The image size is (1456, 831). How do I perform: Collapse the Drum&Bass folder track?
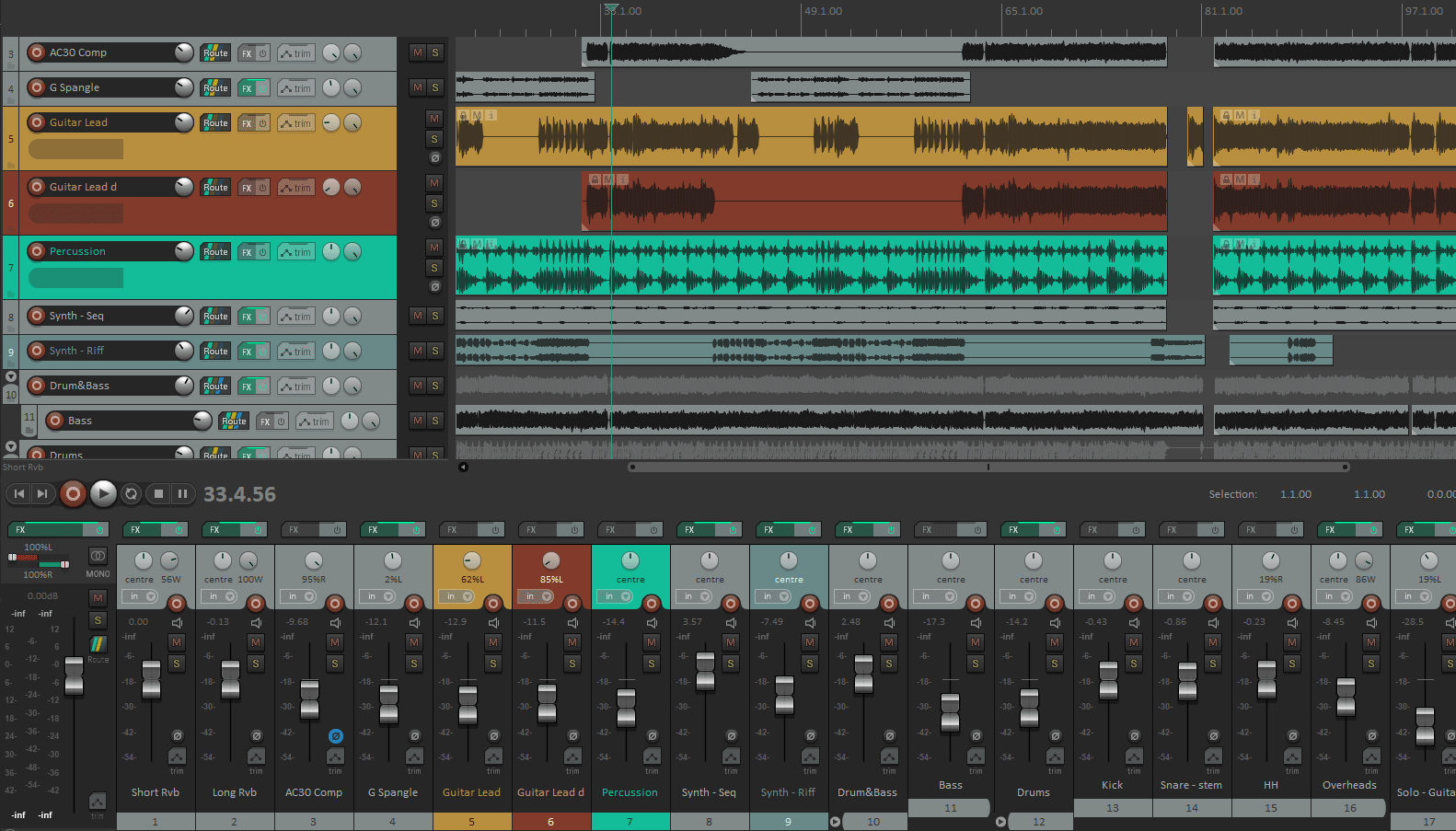coord(11,376)
